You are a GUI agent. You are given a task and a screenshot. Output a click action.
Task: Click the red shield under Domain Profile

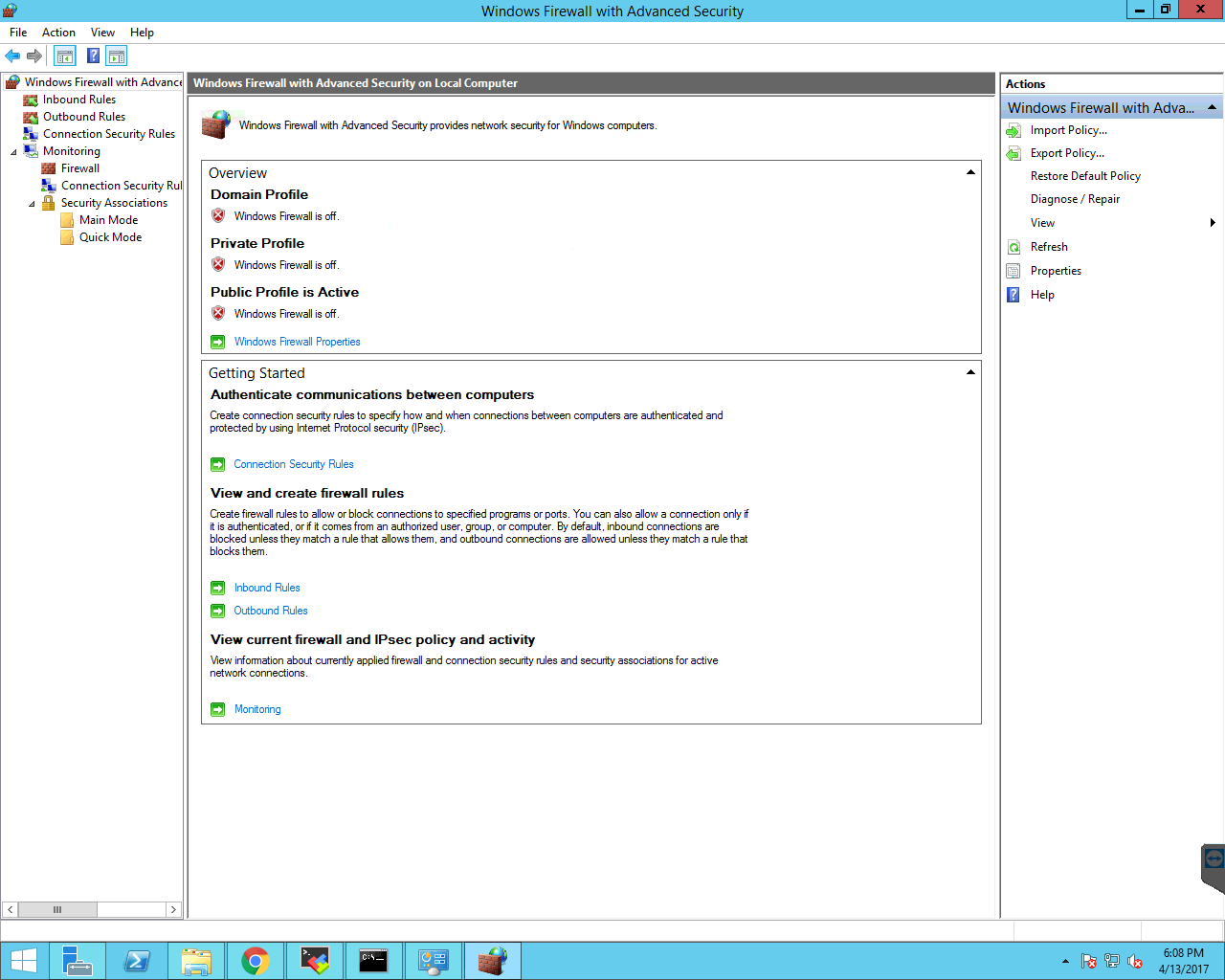pyautogui.click(x=218, y=216)
